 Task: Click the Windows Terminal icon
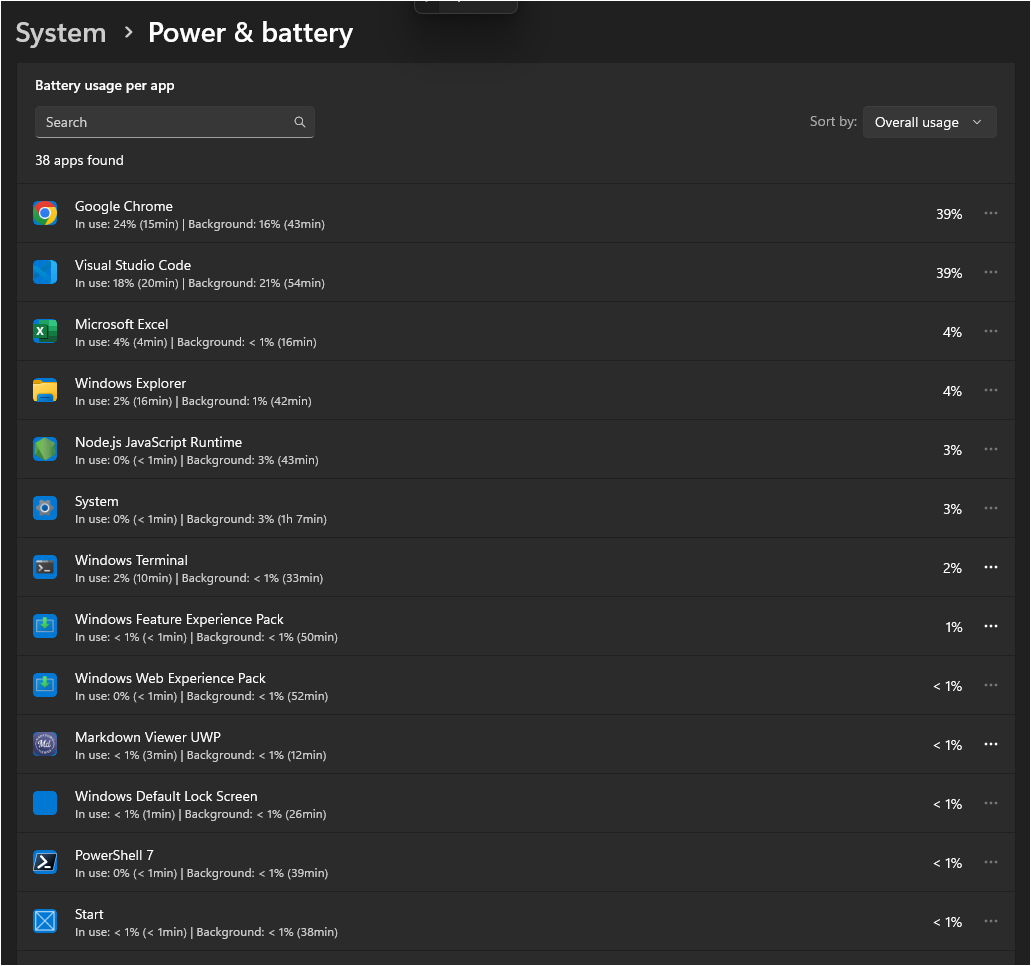[45, 567]
